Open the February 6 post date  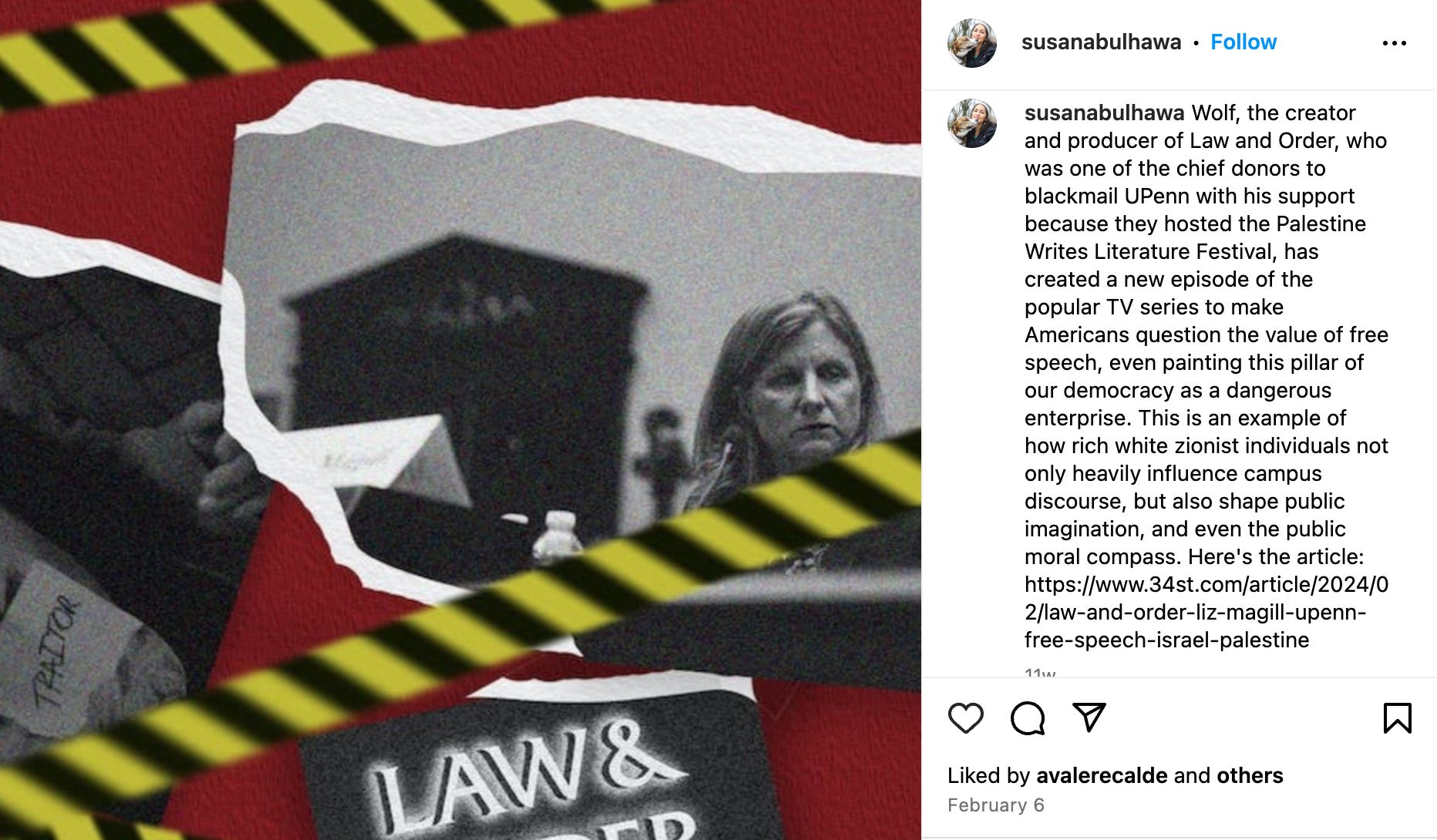(x=995, y=805)
